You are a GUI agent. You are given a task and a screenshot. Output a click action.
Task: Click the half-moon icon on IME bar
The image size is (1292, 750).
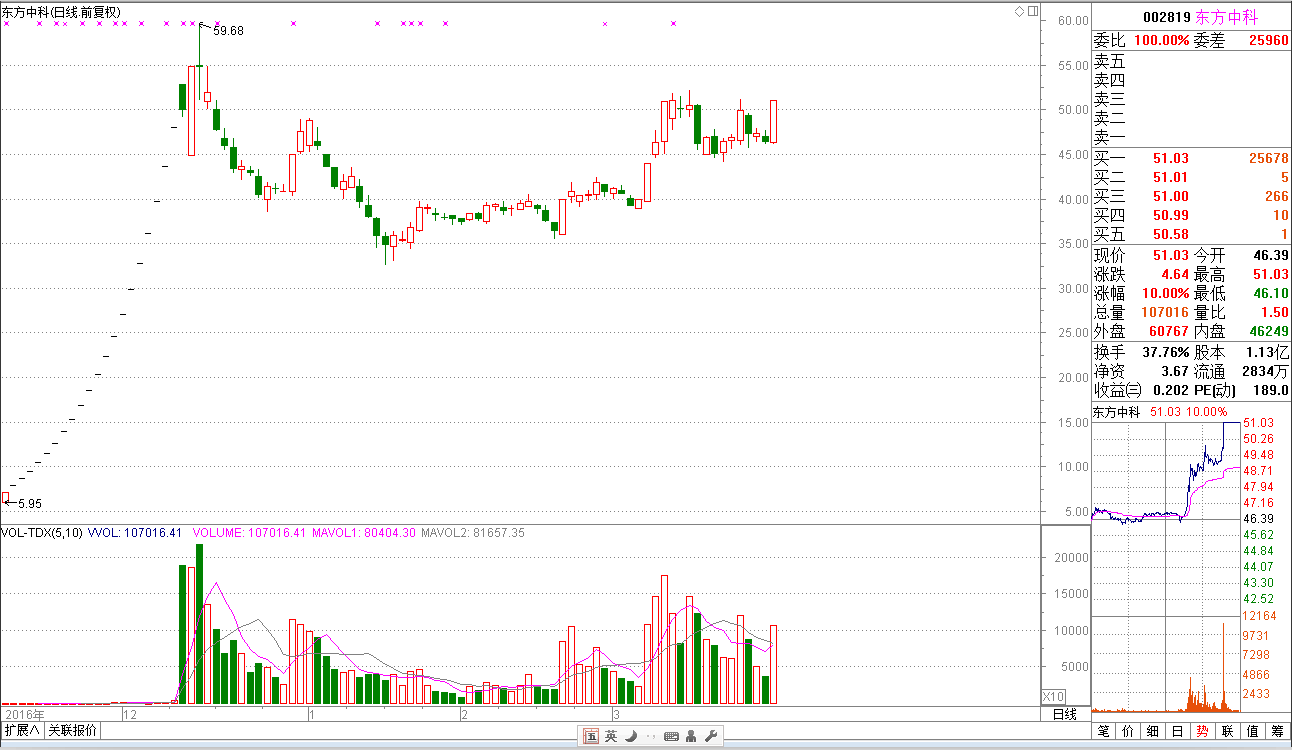tap(630, 737)
